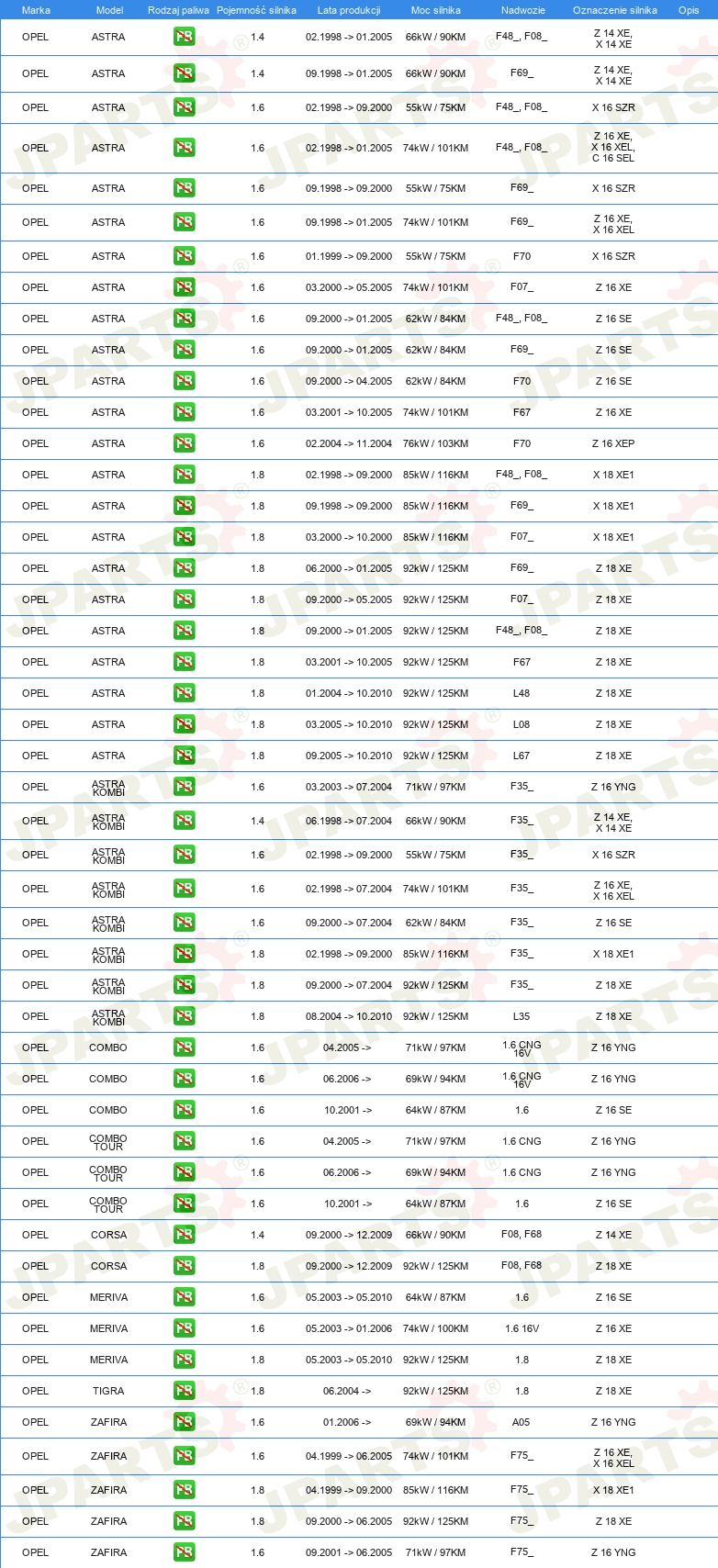The width and height of the screenshot is (718, 1568).
Task: Click the 02.2004 -> 11.2004 production years cell
Action: tap(349, 443)
